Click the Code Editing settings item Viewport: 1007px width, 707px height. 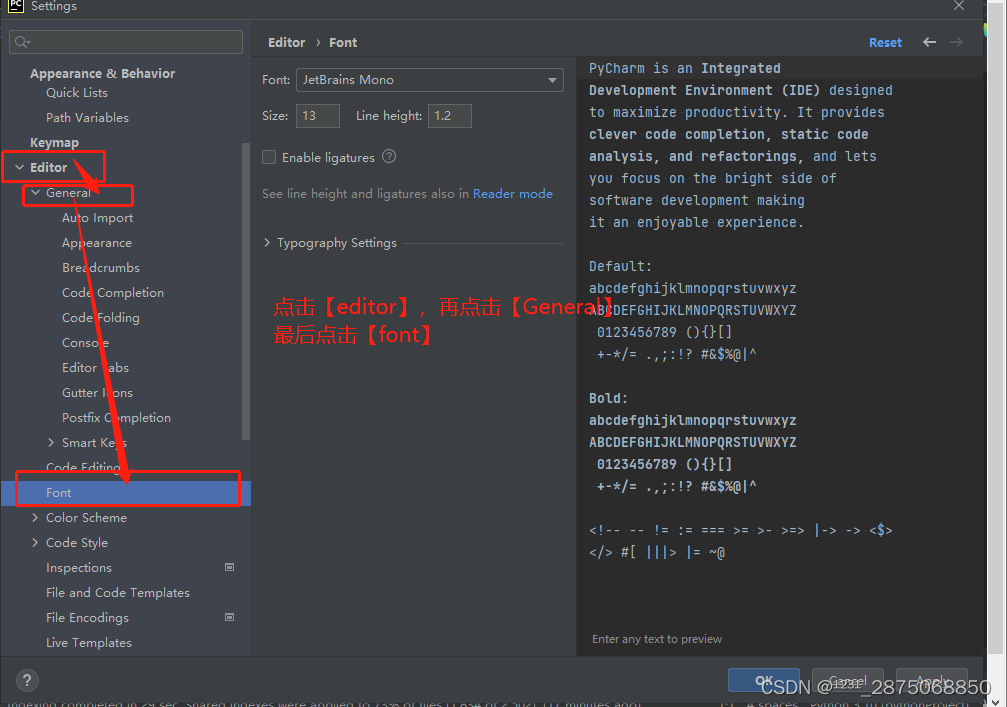(x=83, y=467)
